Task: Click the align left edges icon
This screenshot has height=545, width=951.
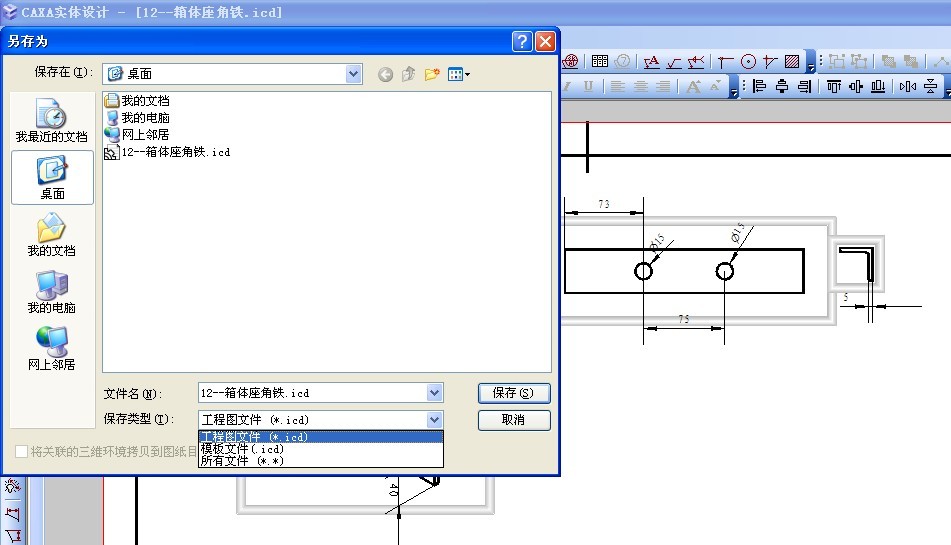Action: (x=759, y=87)
